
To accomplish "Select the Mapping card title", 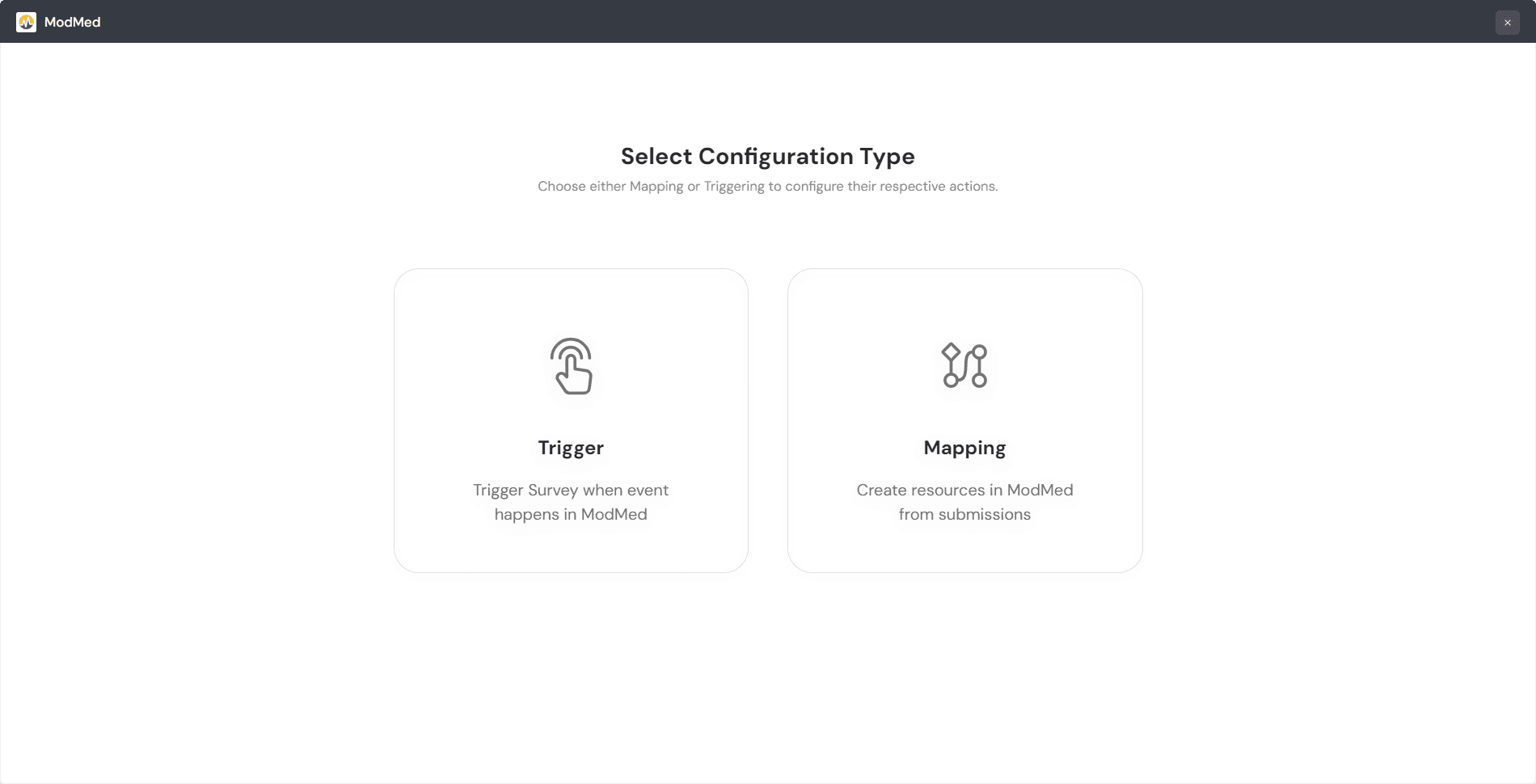I will [964, 448].
